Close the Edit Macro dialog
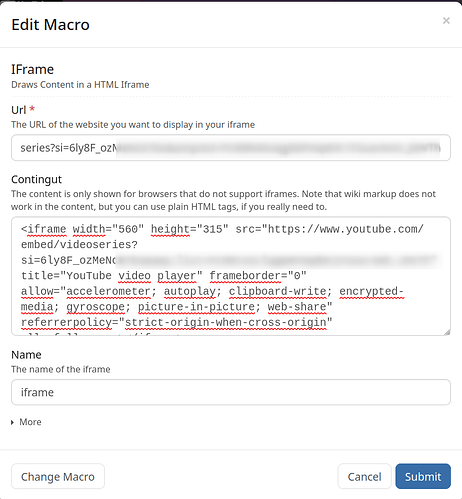 (446, 21)
